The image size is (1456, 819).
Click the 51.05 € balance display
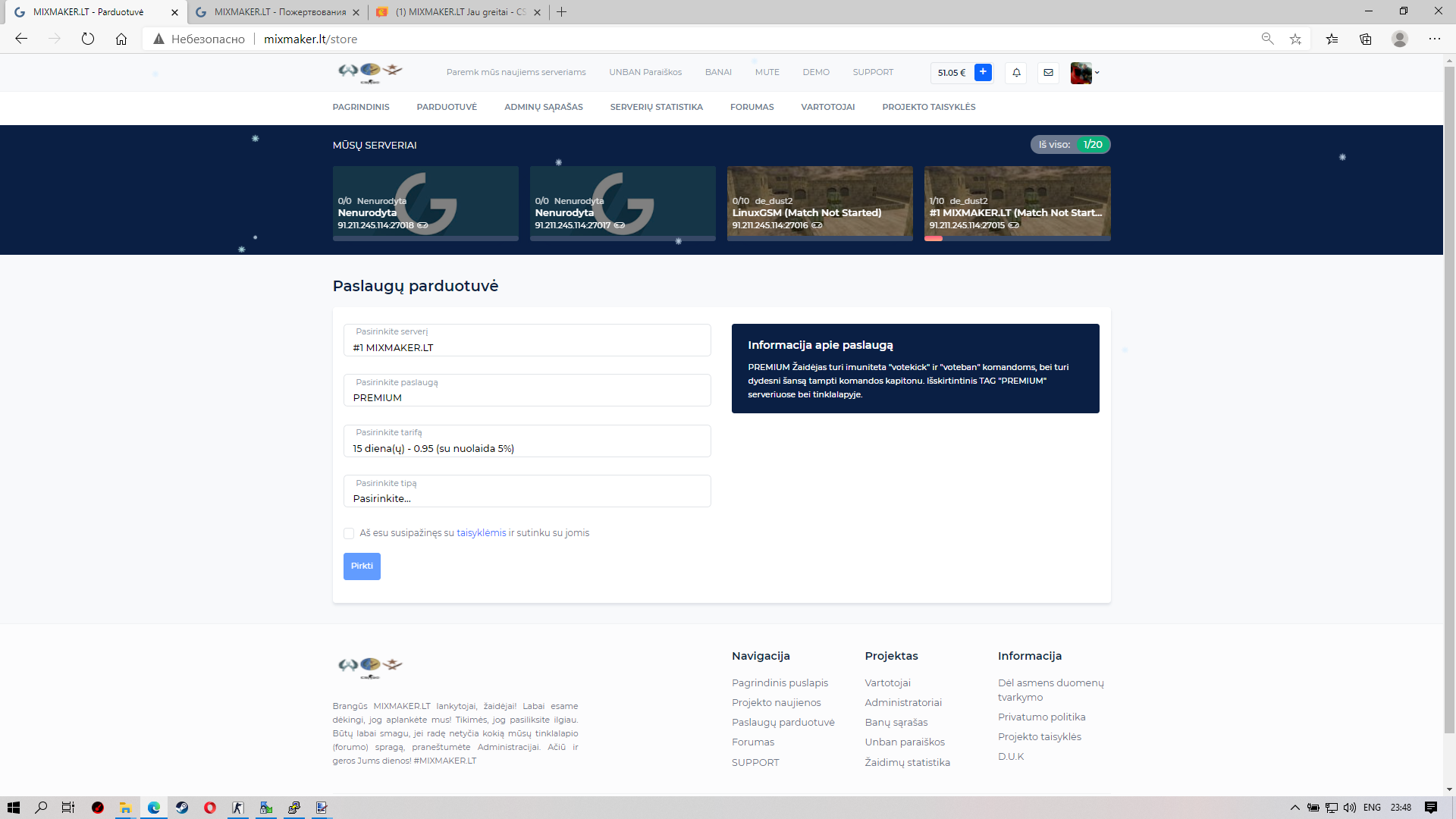(x=952, y=73)
